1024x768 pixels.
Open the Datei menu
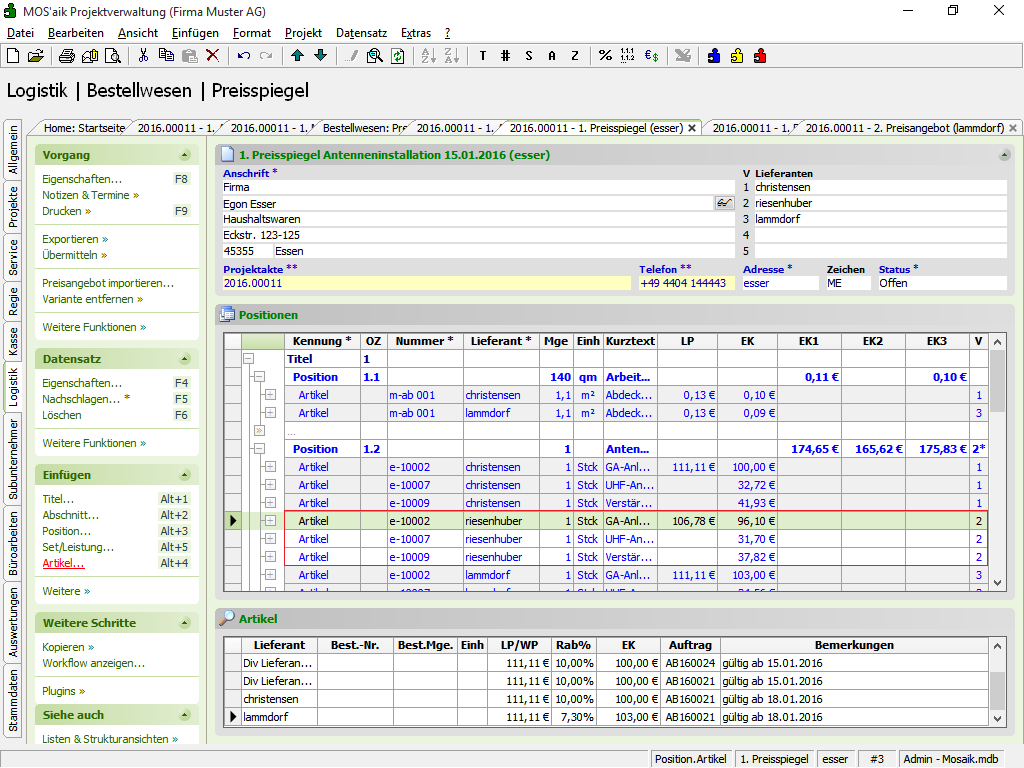[20, 33]
